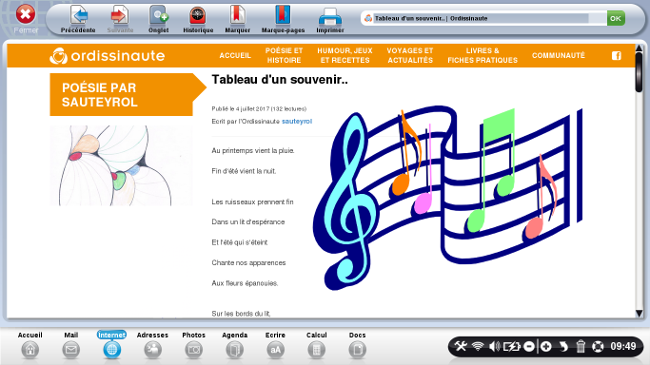Screen dimensions: 650x365
Task: Confirm the address with OK button
Action: point(616,18)
